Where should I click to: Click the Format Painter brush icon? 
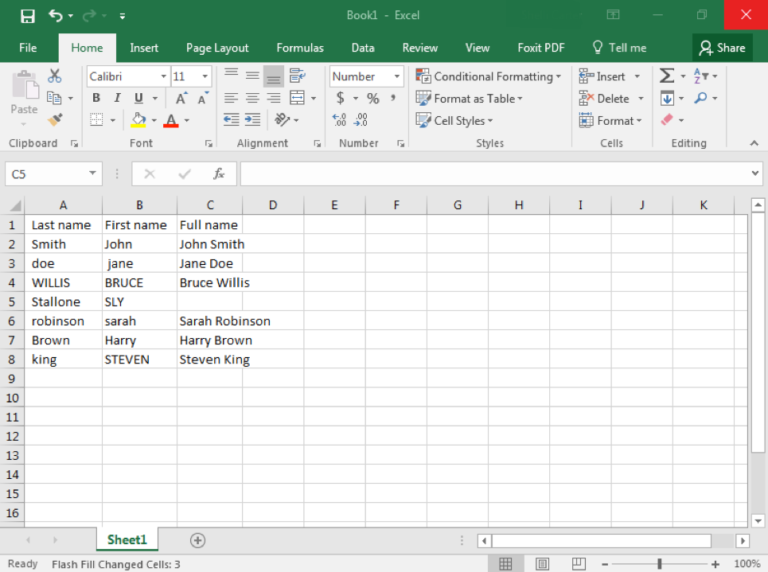[x=55, y=120]
